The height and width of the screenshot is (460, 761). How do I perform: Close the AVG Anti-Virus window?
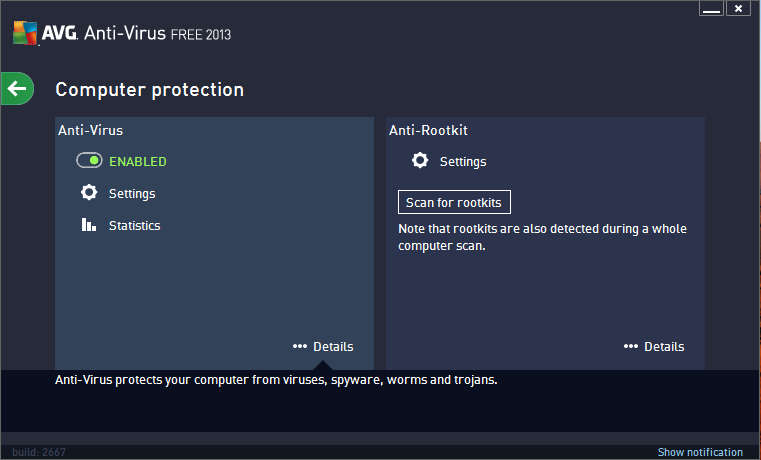click(x=738, y=9)
